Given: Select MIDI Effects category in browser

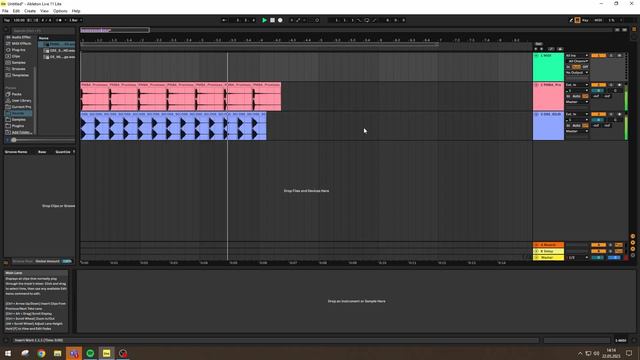Looking at the screenshot, I should pos(19,43).
